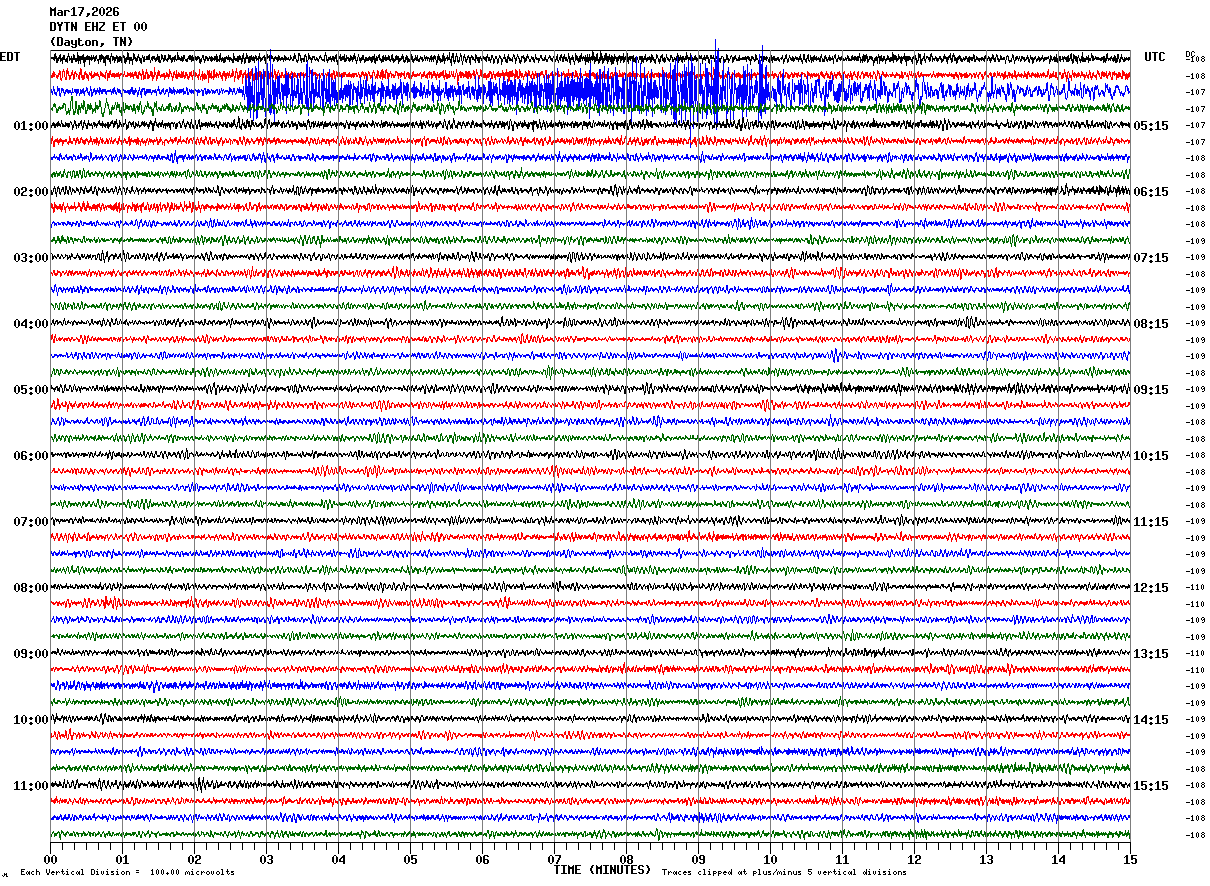Image resolution: width=1210 pixels, height=886 pixels.
Task: Click the 05:15 UTC time label
Action: [1151, 126]
